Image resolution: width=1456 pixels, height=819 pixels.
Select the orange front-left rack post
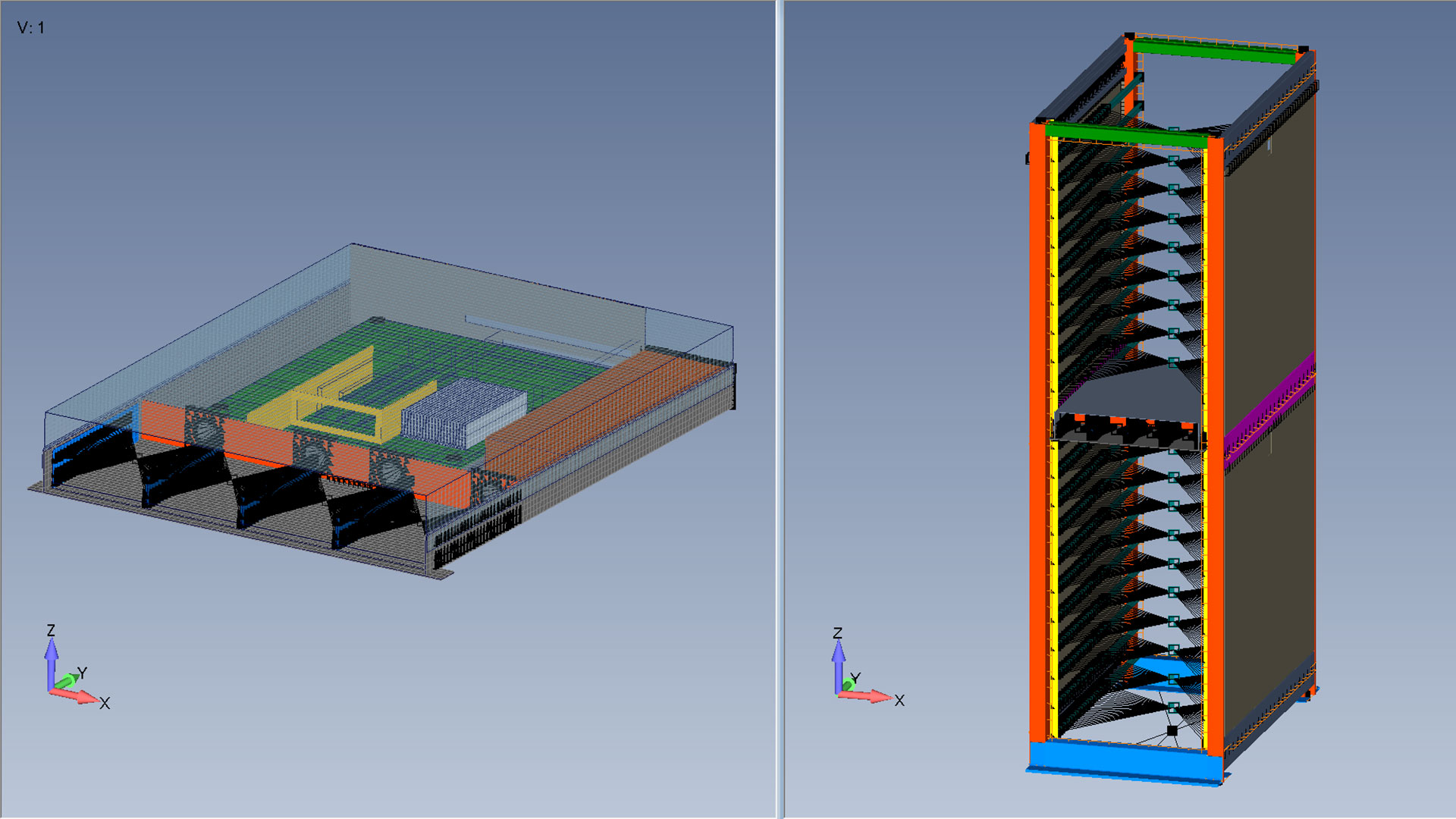click(1039, 432)
